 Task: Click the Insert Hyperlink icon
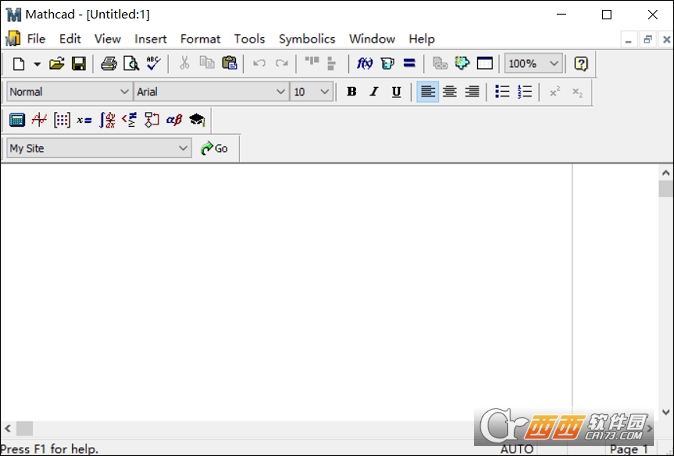440,64
